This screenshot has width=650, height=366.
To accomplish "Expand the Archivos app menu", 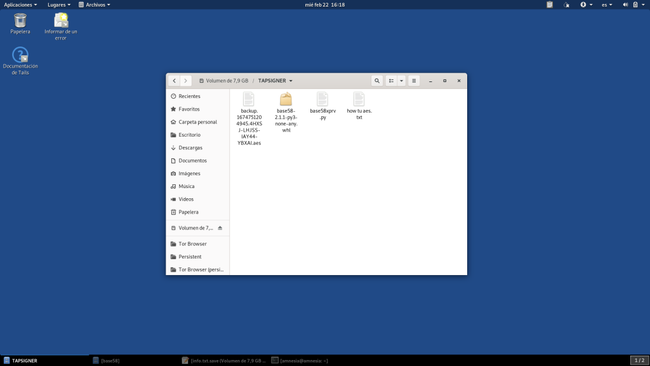I will (x=95, y=5).
